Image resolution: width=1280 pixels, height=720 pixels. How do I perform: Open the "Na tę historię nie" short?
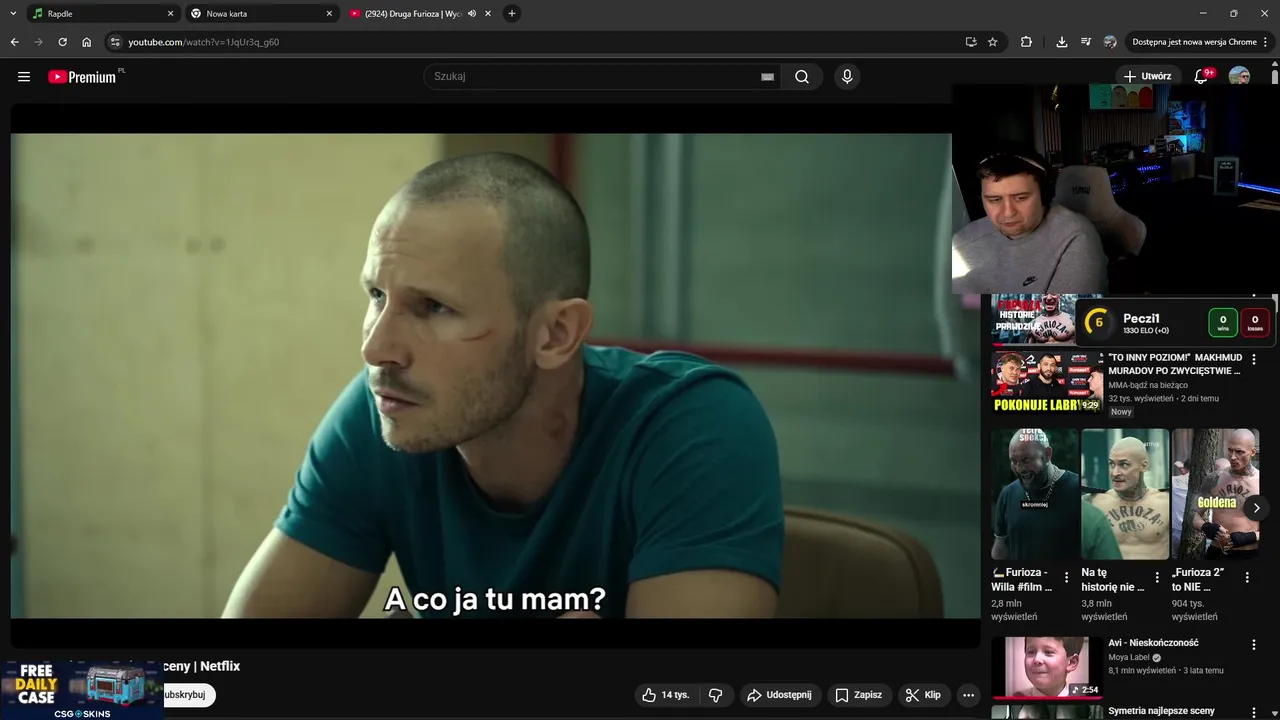coord(1125,494)
